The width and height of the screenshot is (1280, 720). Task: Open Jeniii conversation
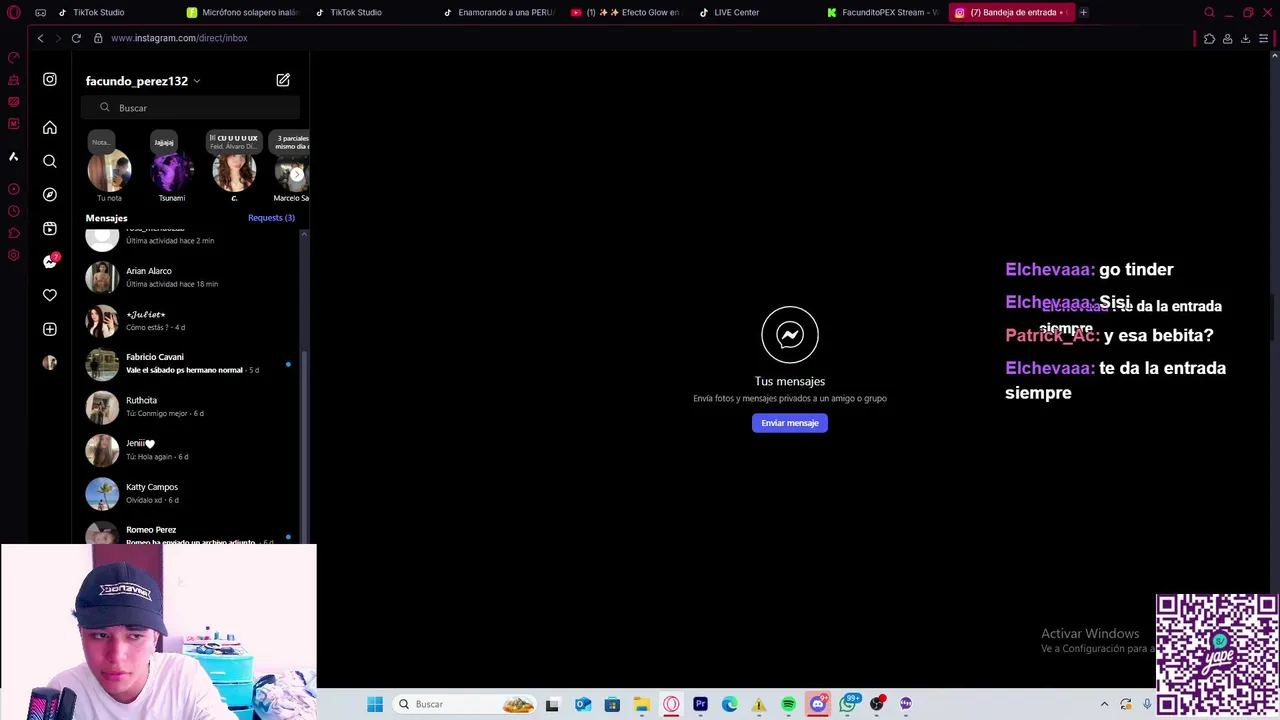coord(192,450)
